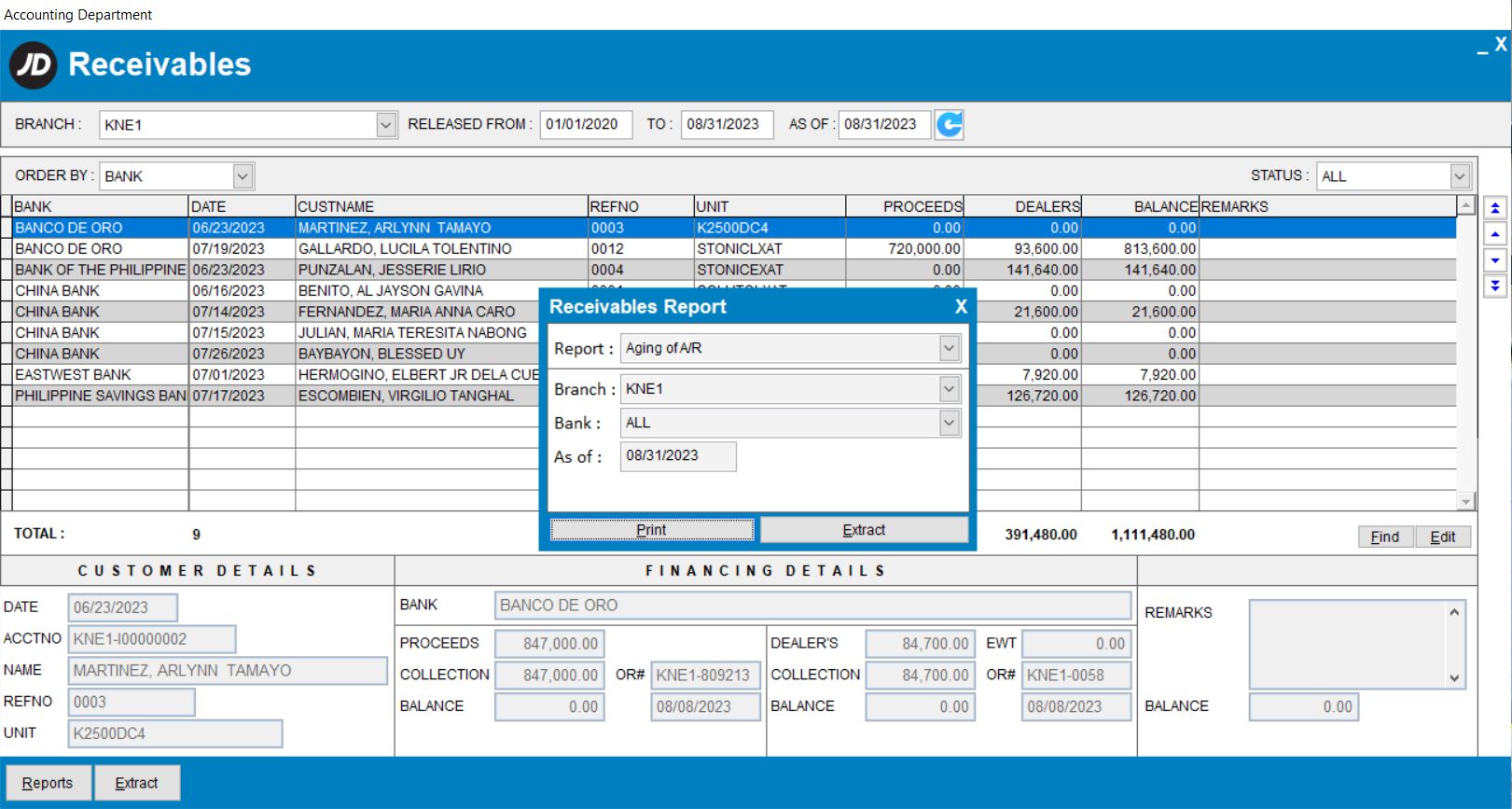
Task: Click the As of date field in report dialog
Action: 678,456
